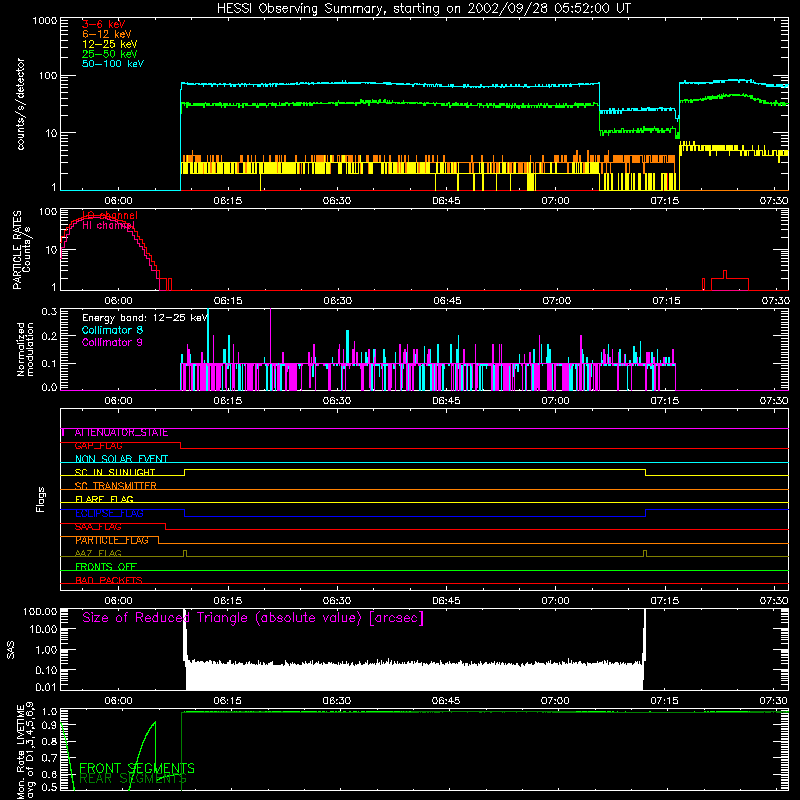Click the '0.7' tick on the livetime axis

[49, 758]
